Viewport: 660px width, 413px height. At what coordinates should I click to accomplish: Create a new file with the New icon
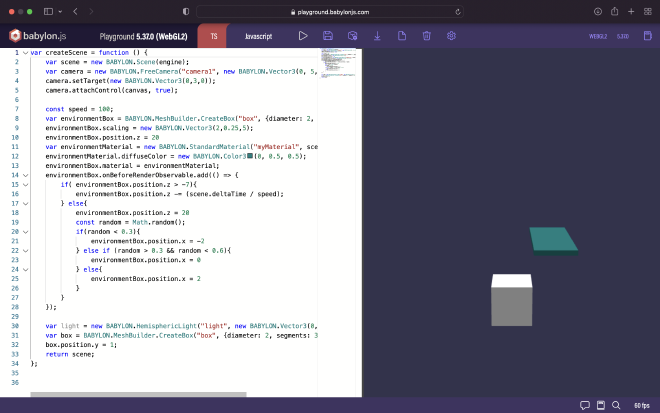pos(402,35)
